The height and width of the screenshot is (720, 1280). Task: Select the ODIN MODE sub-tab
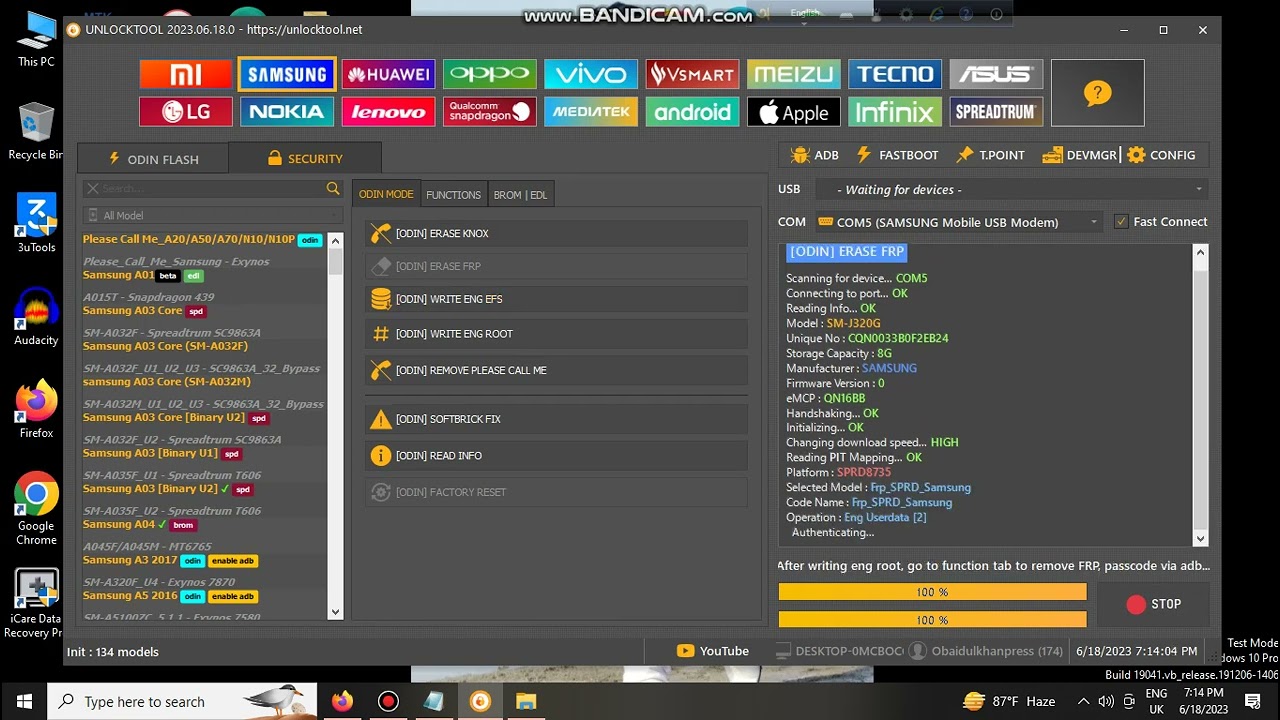pyautogui.click(x=386, y=194)
